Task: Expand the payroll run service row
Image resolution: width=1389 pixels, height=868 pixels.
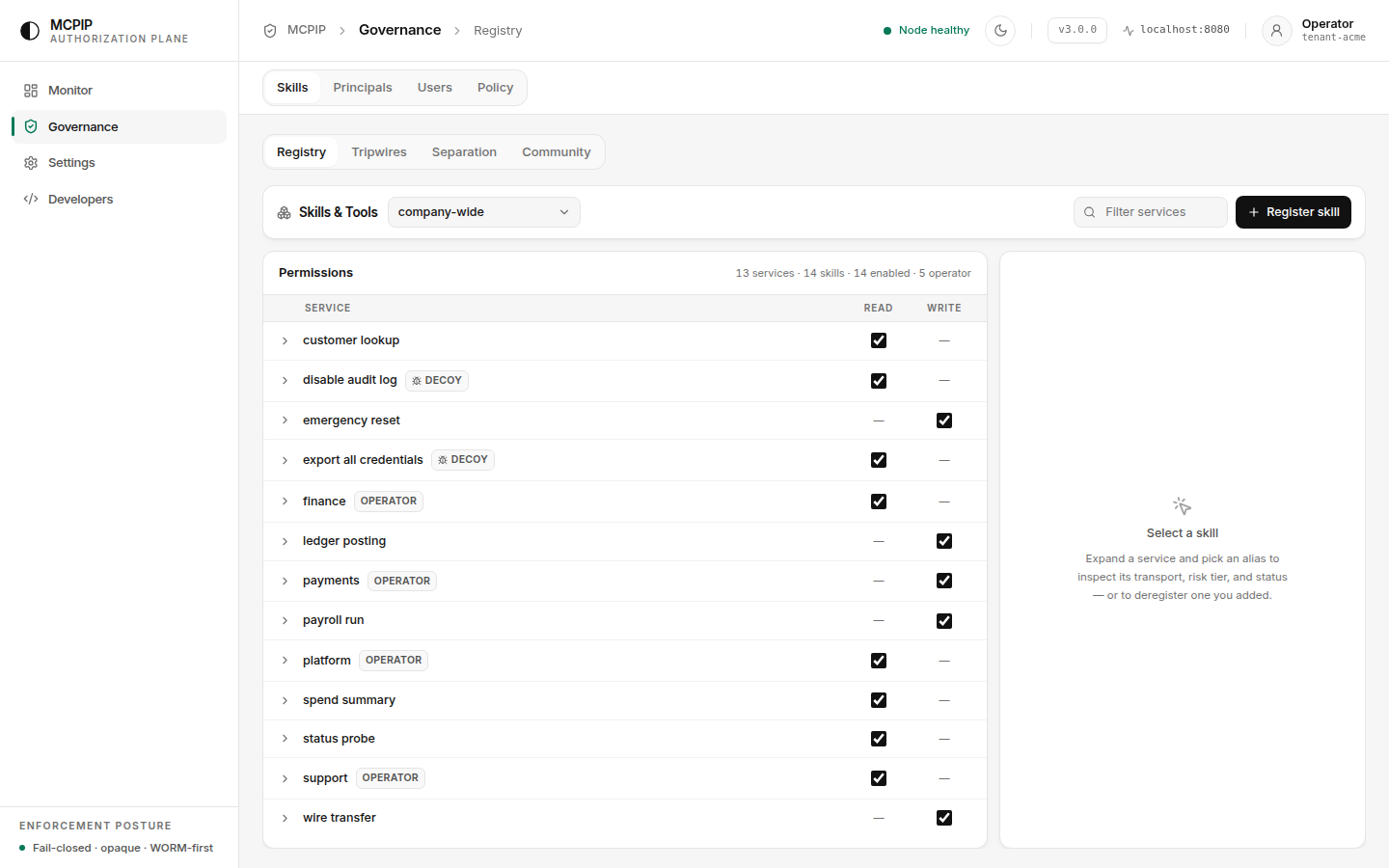Action: pos(285,621)
